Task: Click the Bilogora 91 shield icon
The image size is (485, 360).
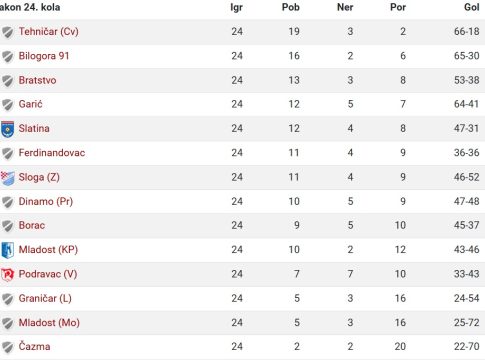Action: tap(7, 56)
